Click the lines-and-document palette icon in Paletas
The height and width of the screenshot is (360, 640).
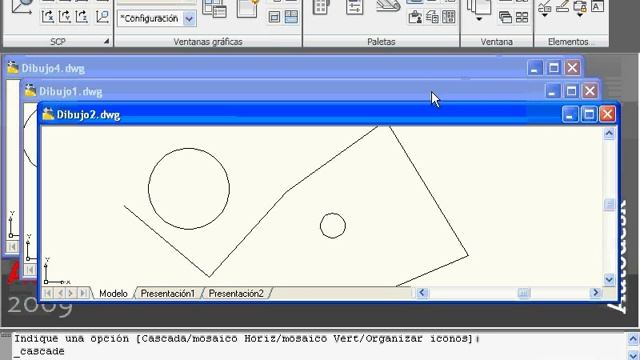432,17
